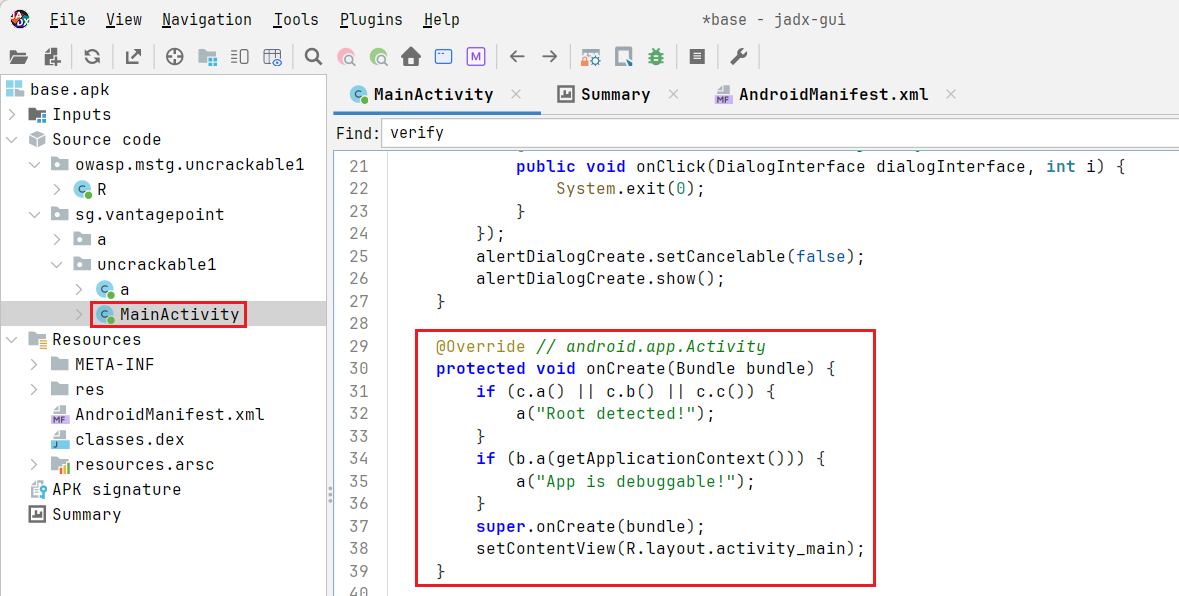
Task: Collapse the Source code node
Action: (12, 139)
